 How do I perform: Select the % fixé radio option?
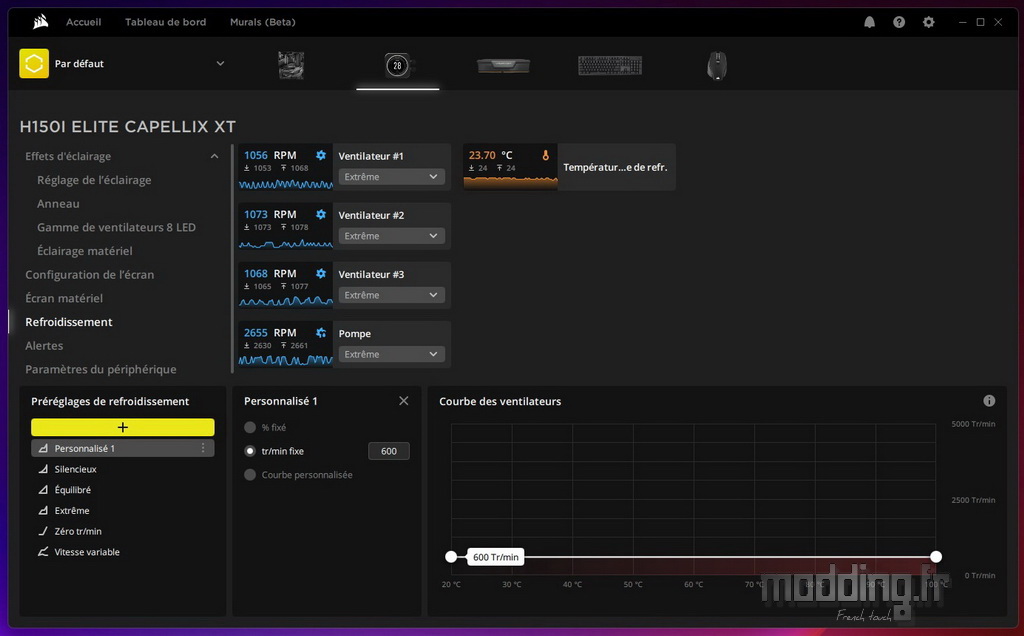249,427
